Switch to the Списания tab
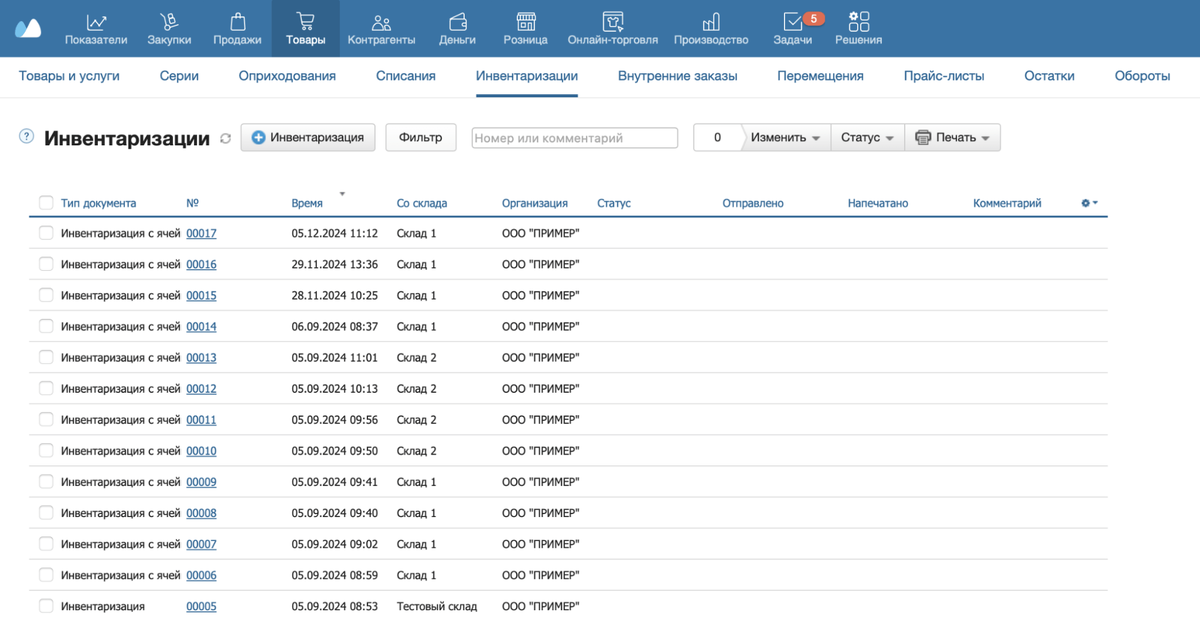 coord(406,76)
